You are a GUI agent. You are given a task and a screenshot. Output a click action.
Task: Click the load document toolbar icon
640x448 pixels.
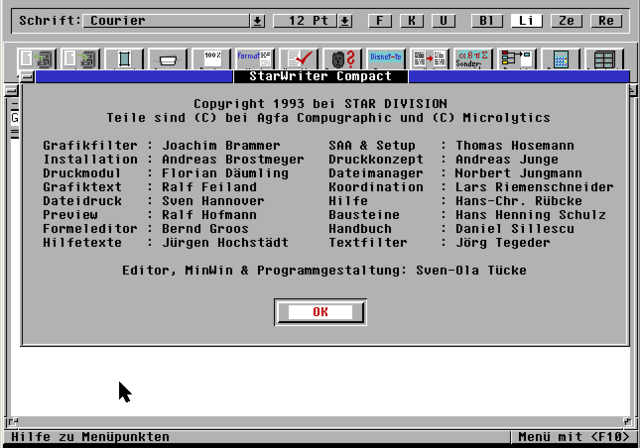(x=36, y=59)
